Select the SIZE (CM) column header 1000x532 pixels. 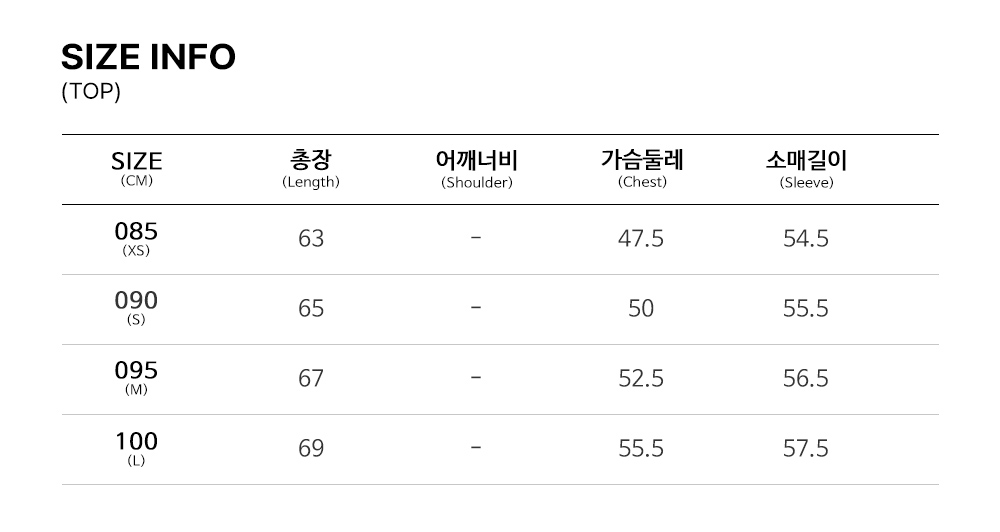[136, 168]
